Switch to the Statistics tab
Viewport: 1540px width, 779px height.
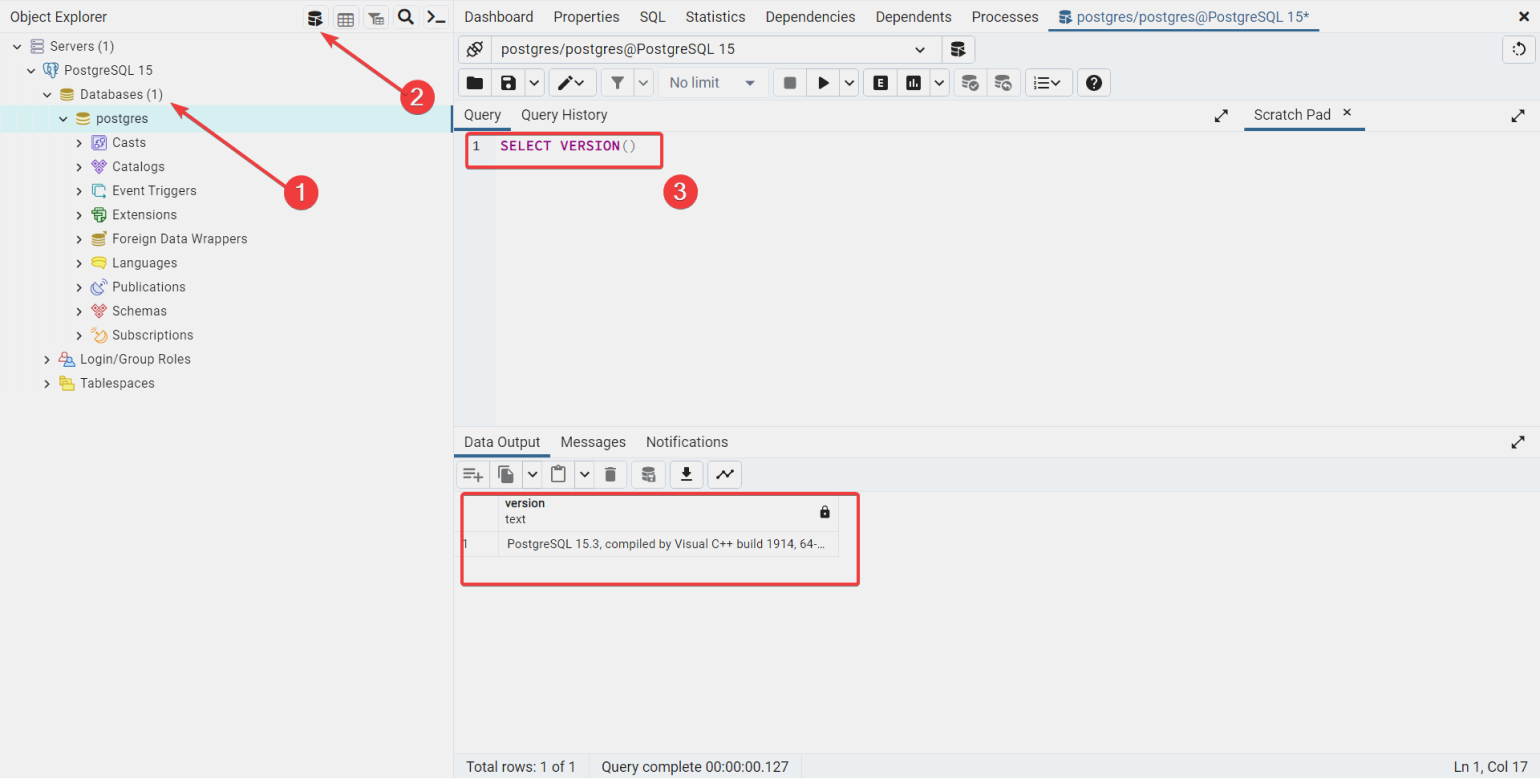tap(715, 17)
